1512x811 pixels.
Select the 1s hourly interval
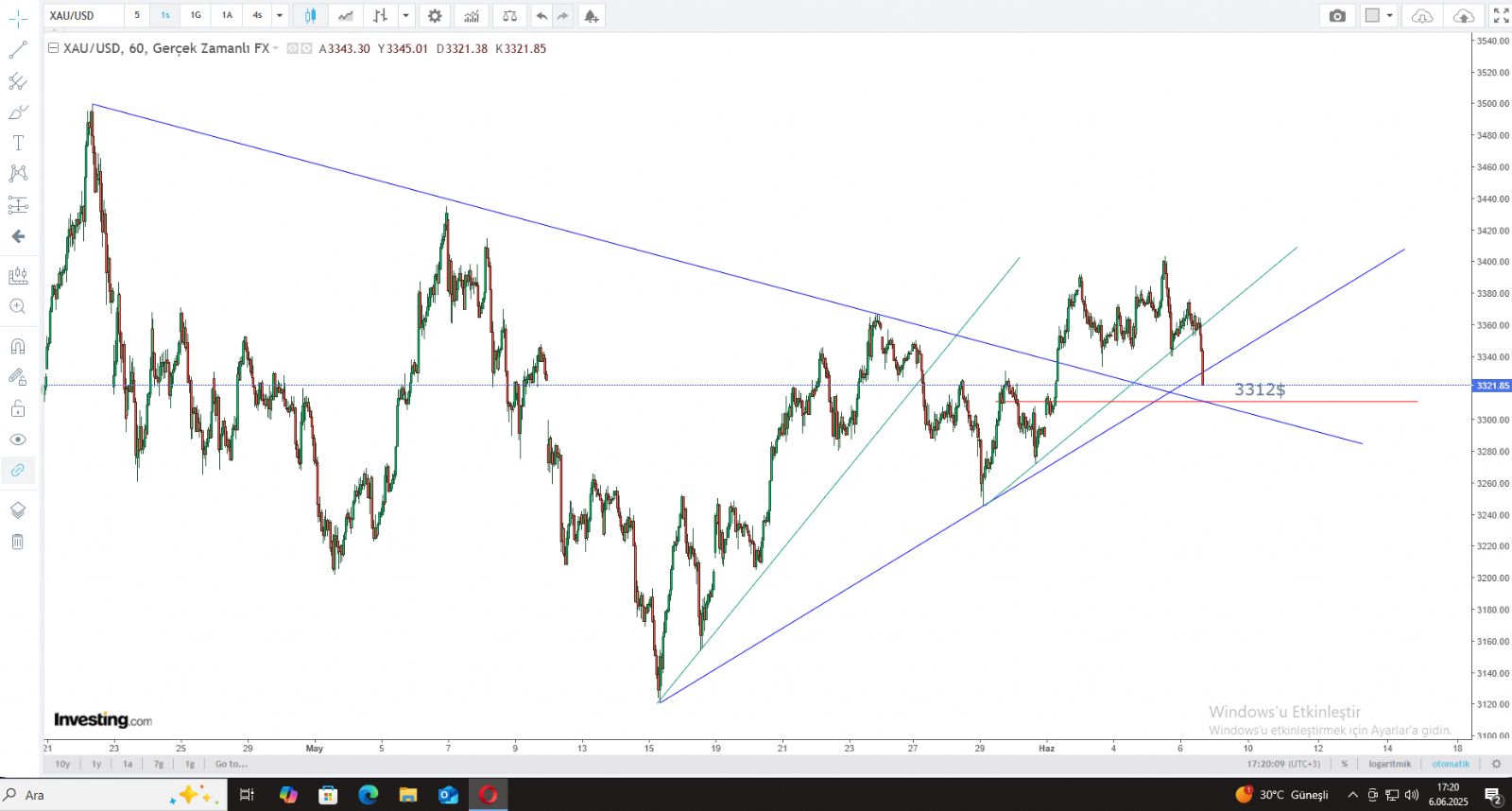[x=165, y=15]
